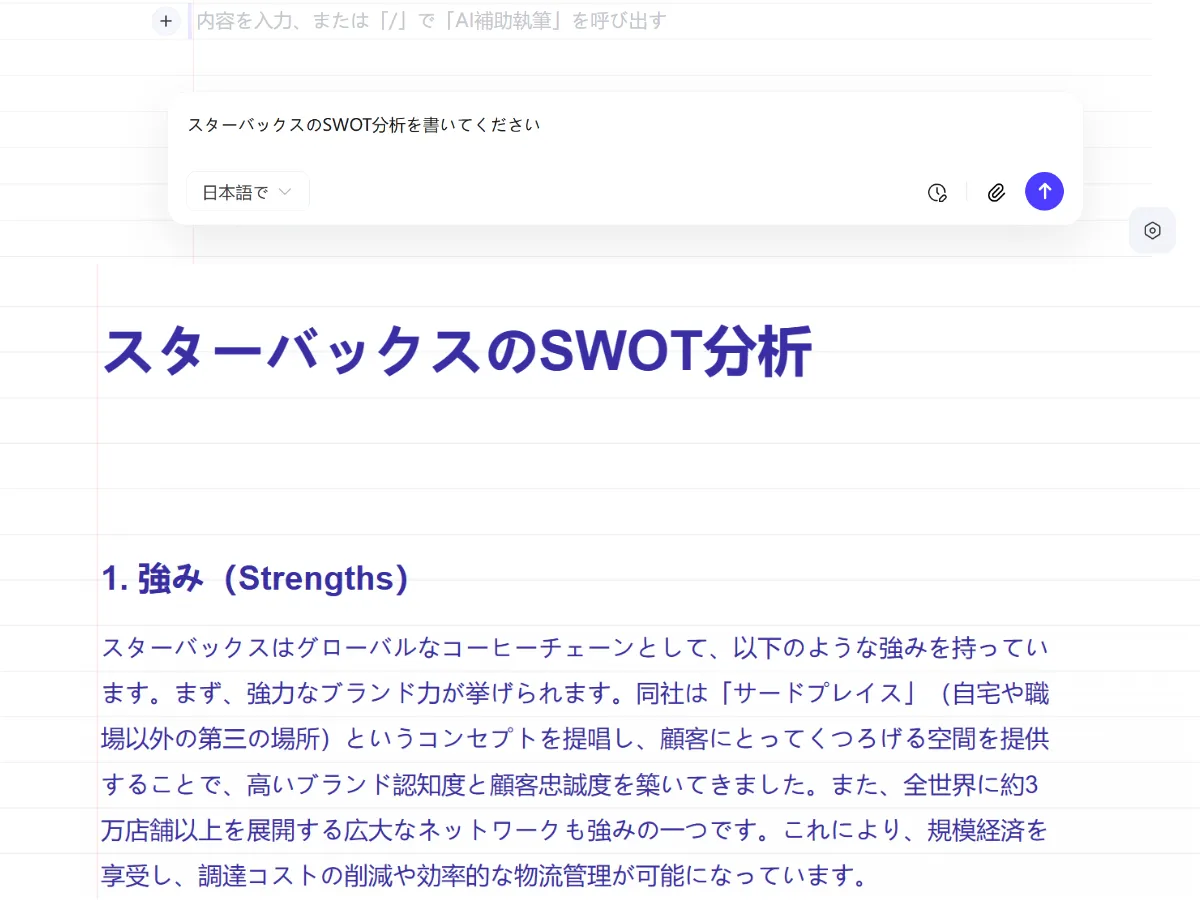1200x900 pixels.
Task: Click the paperclip attachment icon
Action: coord(996,192)
